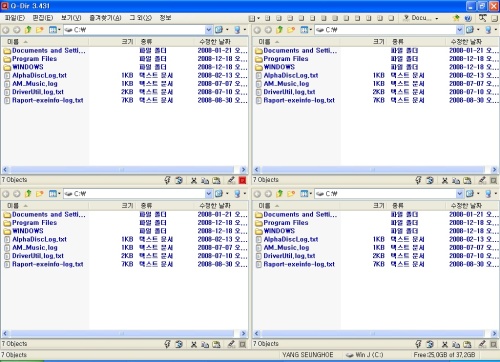500x362 pixels.
Task: Click red square icon in top-left pane status bar
Action: point(242,180)
